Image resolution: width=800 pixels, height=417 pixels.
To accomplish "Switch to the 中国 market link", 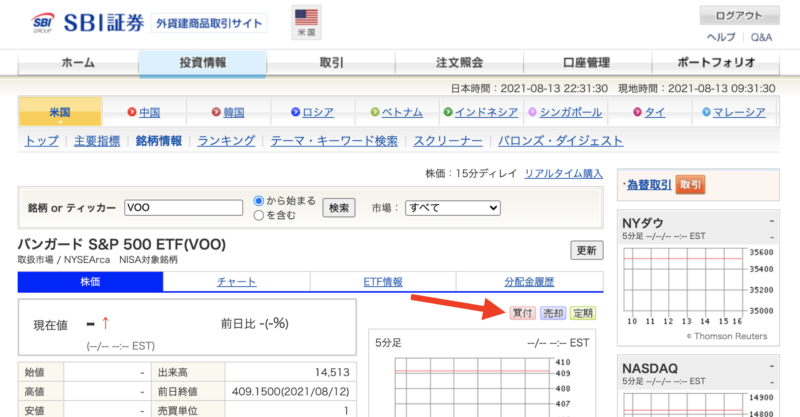I will click(149, 112).
